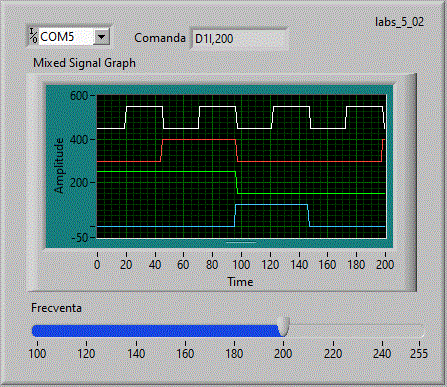Viewport: 447px width, 387px height.
Task: Click the slider scale label 100
Action: pos(37,354)
